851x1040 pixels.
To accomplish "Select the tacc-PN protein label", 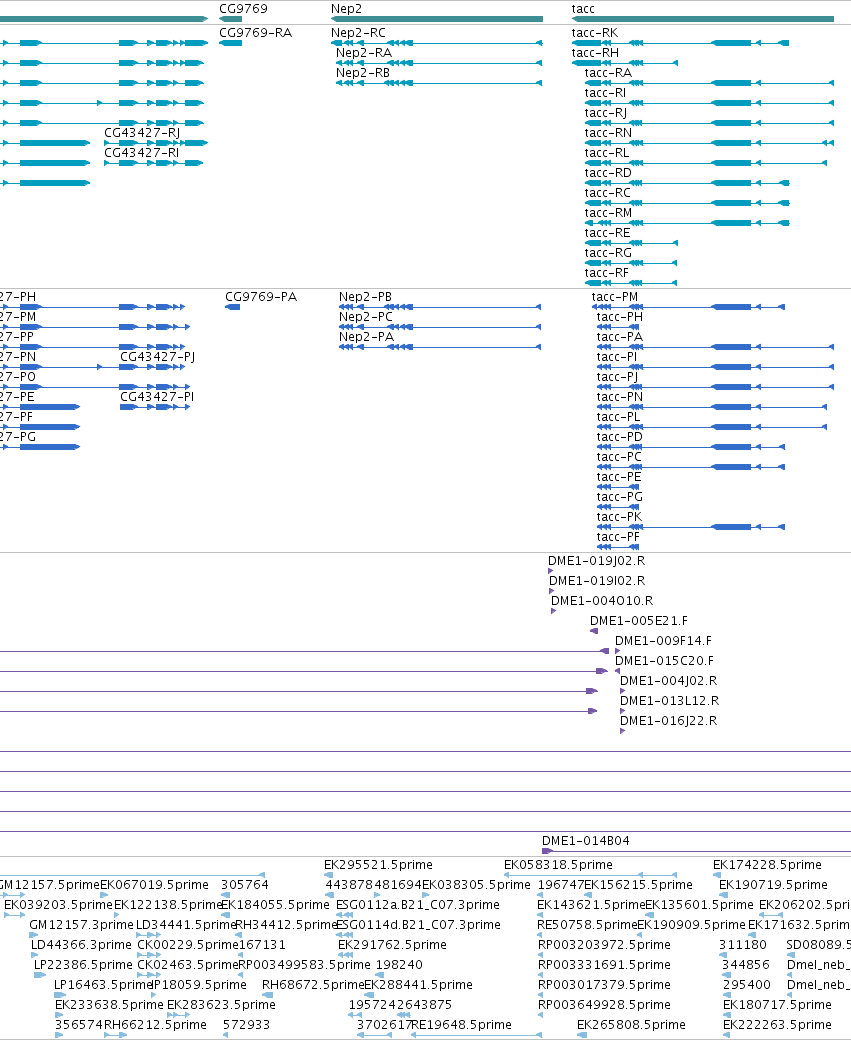I will coord(620,397).
